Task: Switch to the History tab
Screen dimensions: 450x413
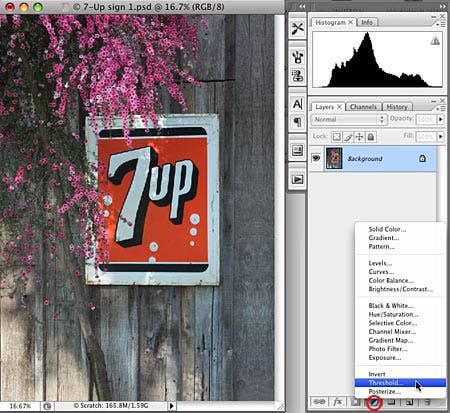Action: tap(397, 107)
